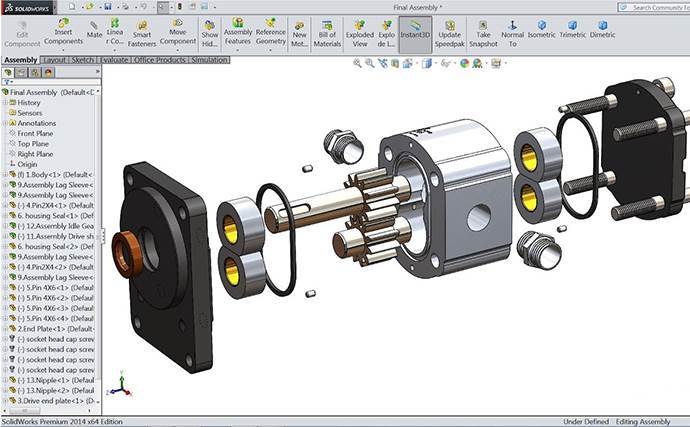This screenshot has width=690, height=427.
Task: Toggle Instant3D mode
Action: click(413, 31)
